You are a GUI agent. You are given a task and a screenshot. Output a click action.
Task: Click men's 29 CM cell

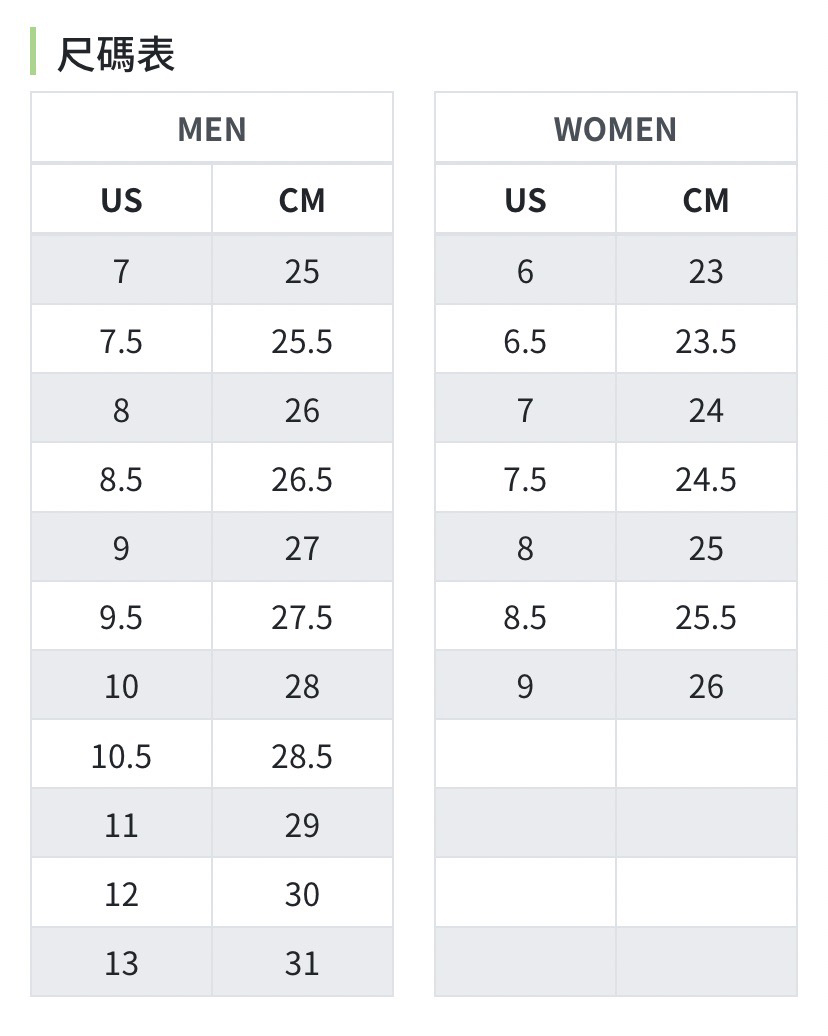point(302,826)
